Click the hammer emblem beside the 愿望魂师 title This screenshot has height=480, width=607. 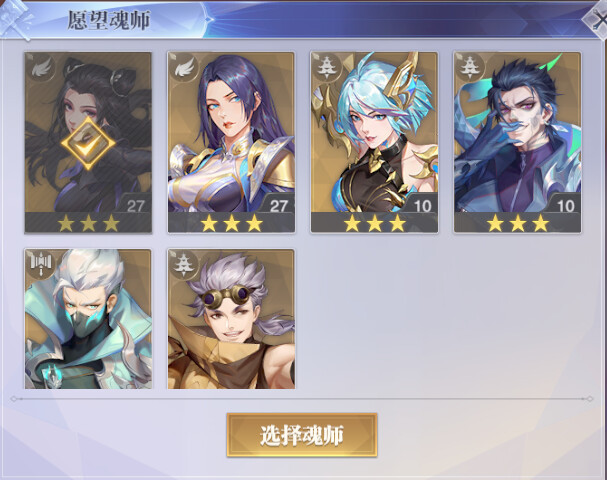coord(15,20)
